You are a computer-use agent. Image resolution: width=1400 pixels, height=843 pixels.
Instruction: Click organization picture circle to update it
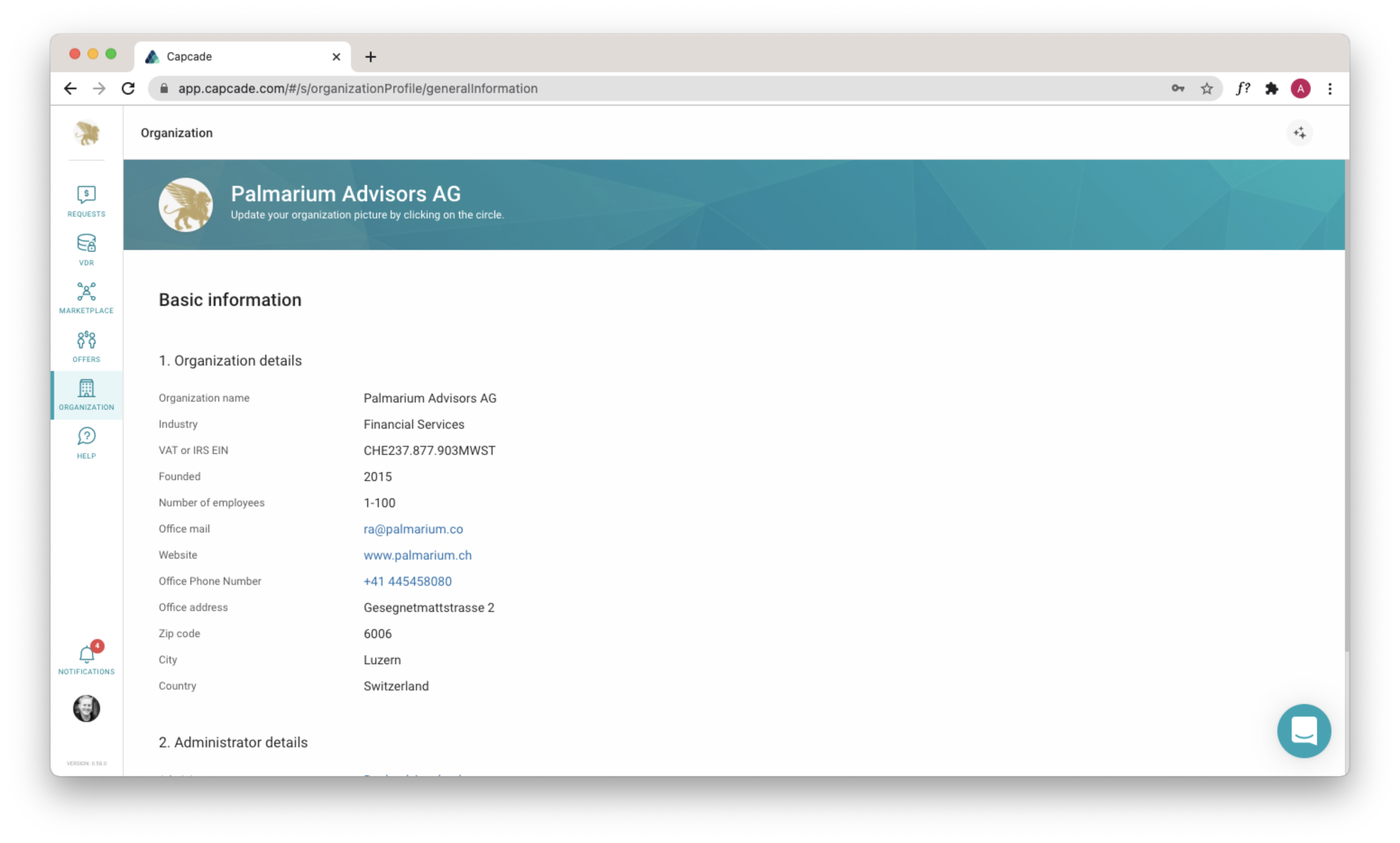pos(186,204)
